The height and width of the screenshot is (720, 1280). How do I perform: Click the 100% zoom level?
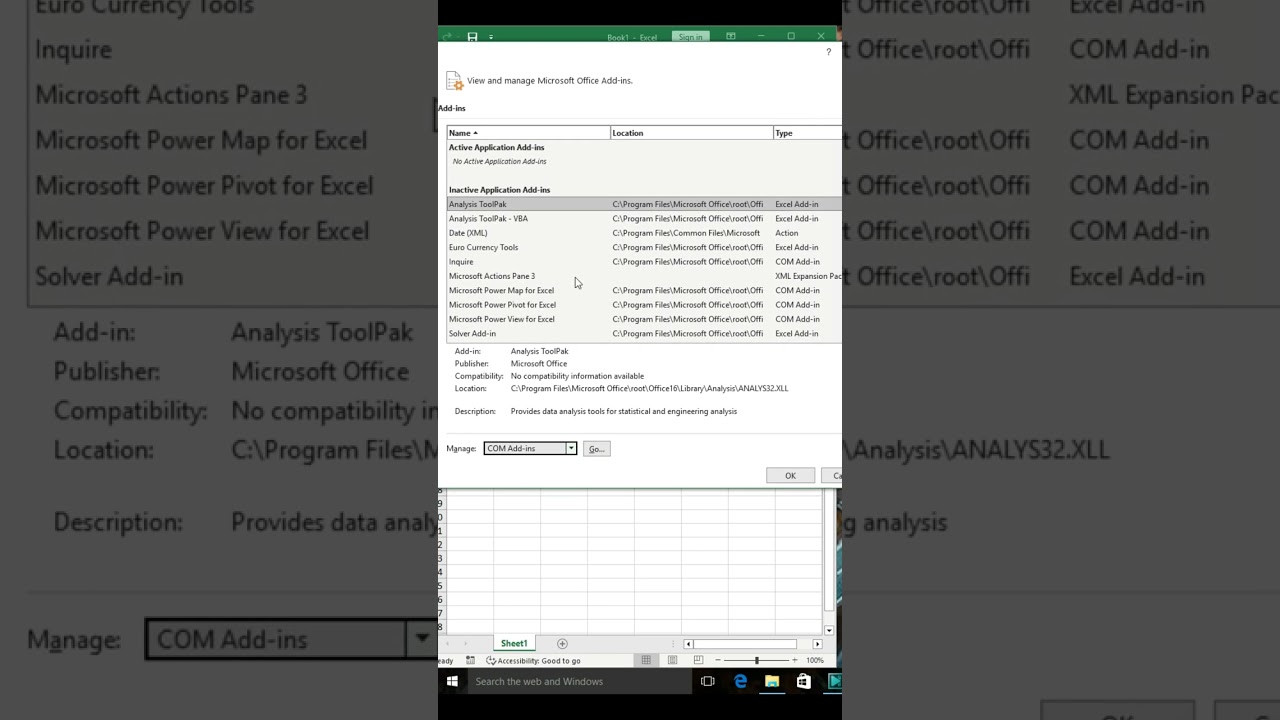815,661
